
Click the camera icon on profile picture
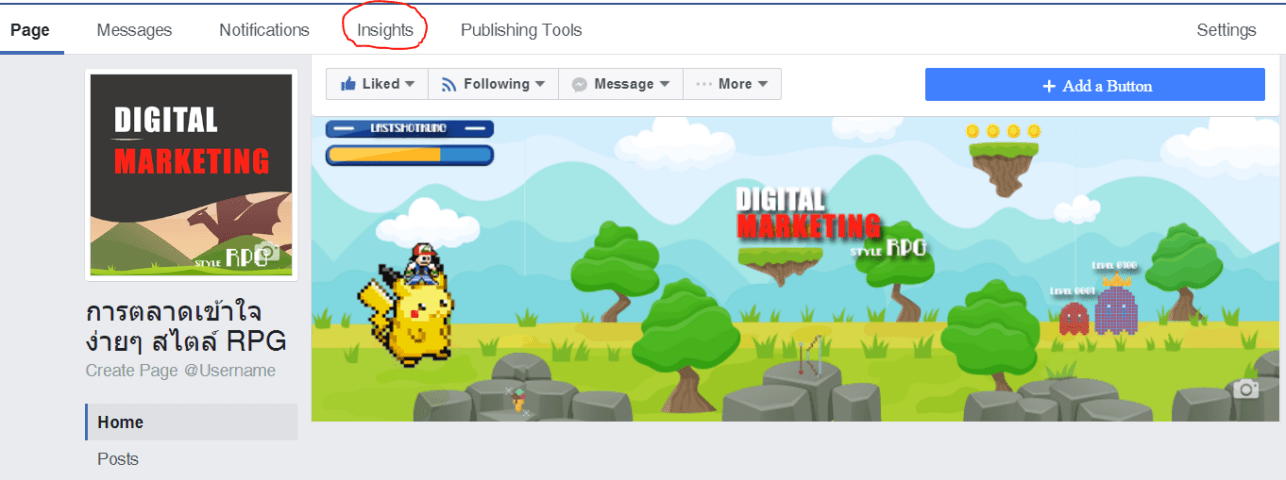[x=266, y=251]
